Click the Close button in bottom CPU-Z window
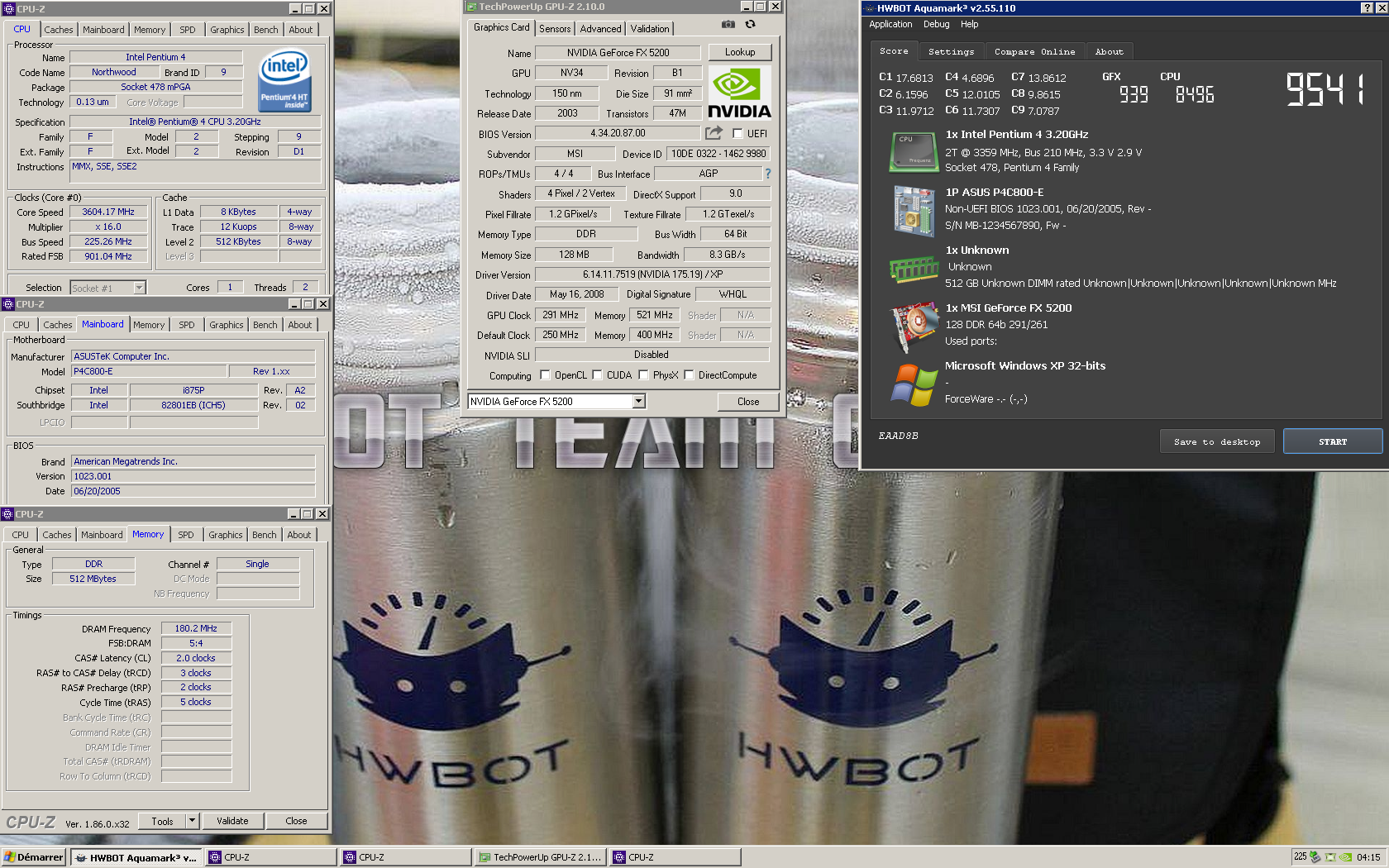This screenshot has width=1389, height=868. (x=296, y=821)
